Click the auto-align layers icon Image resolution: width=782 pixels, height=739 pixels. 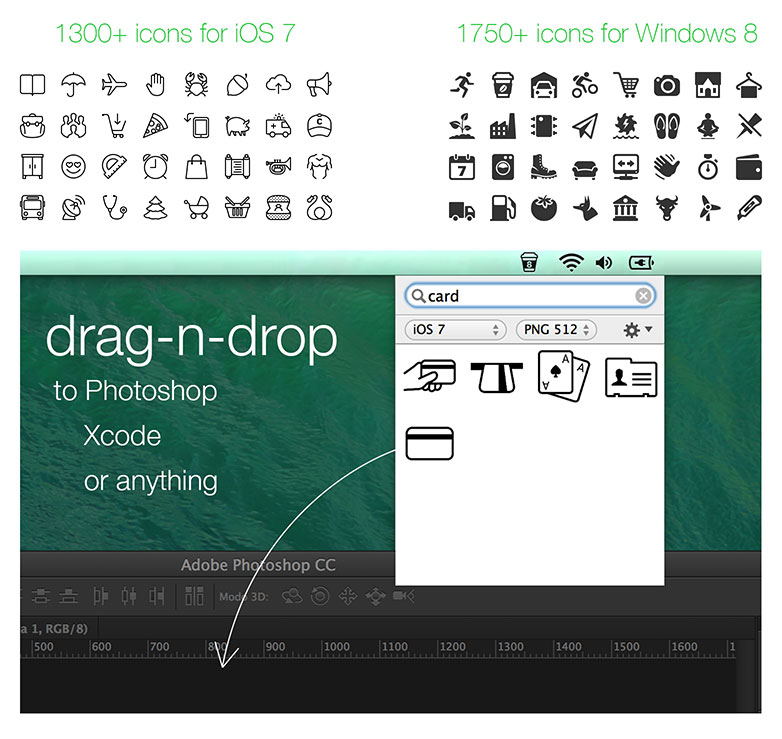[x=194, y=597]
